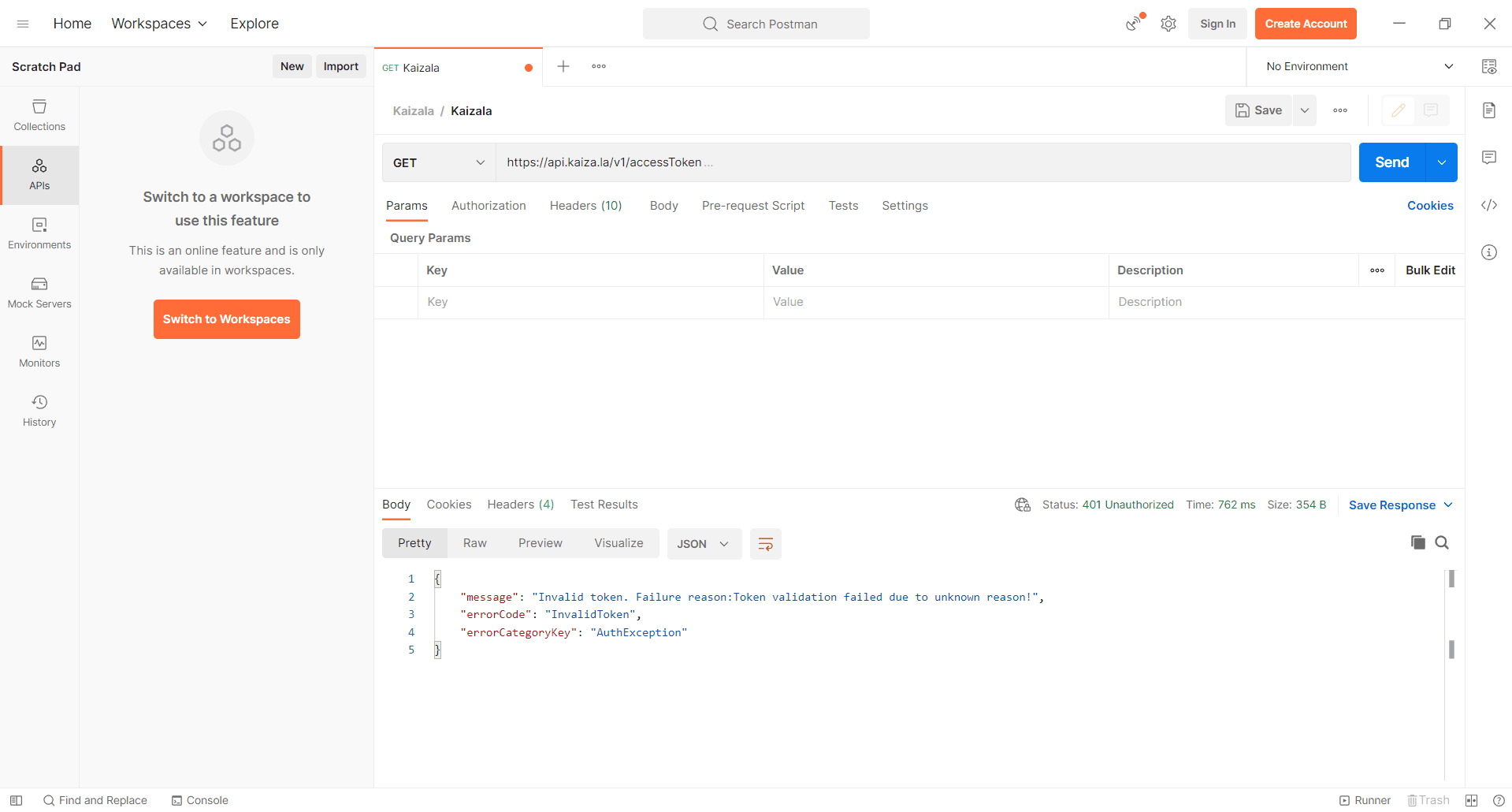The height and width of the screenshot is (812, 1512).
Task: Switch response view to Raw
Action: pyautogui.click(x=474, y=543)
